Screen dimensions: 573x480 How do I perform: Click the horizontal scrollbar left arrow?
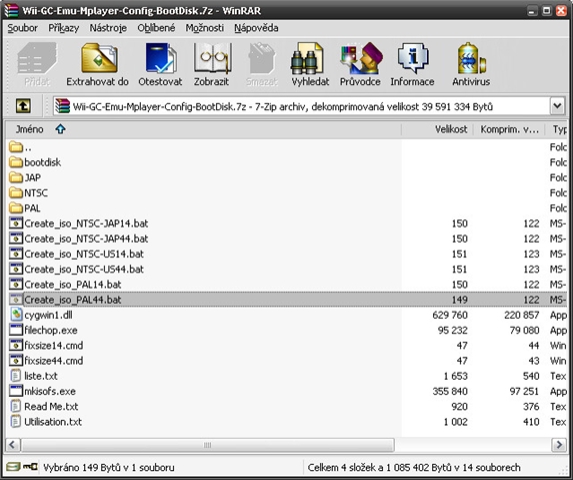(x=12, y=445)
